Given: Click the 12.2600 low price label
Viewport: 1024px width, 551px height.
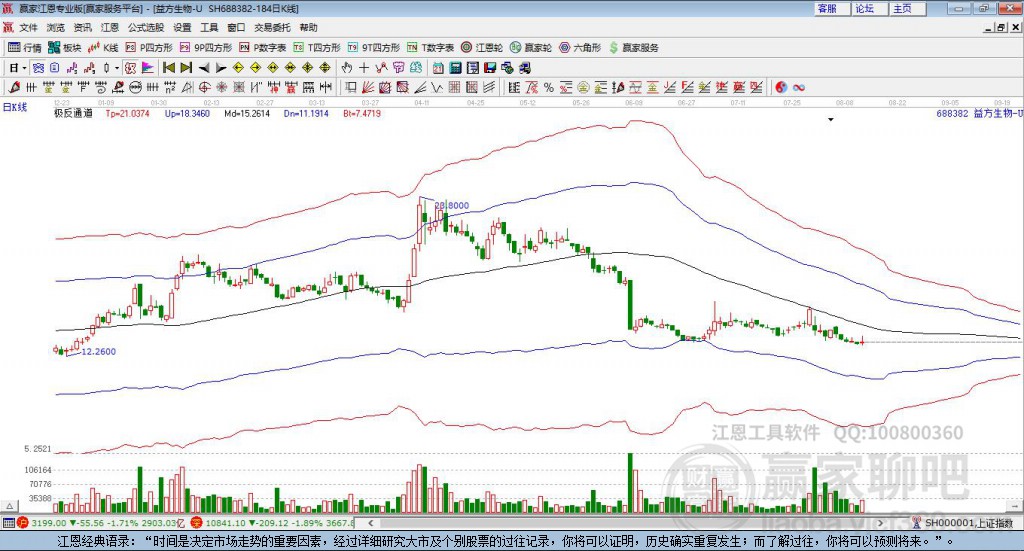Looking at the screenshot, I should pos(99,352).
